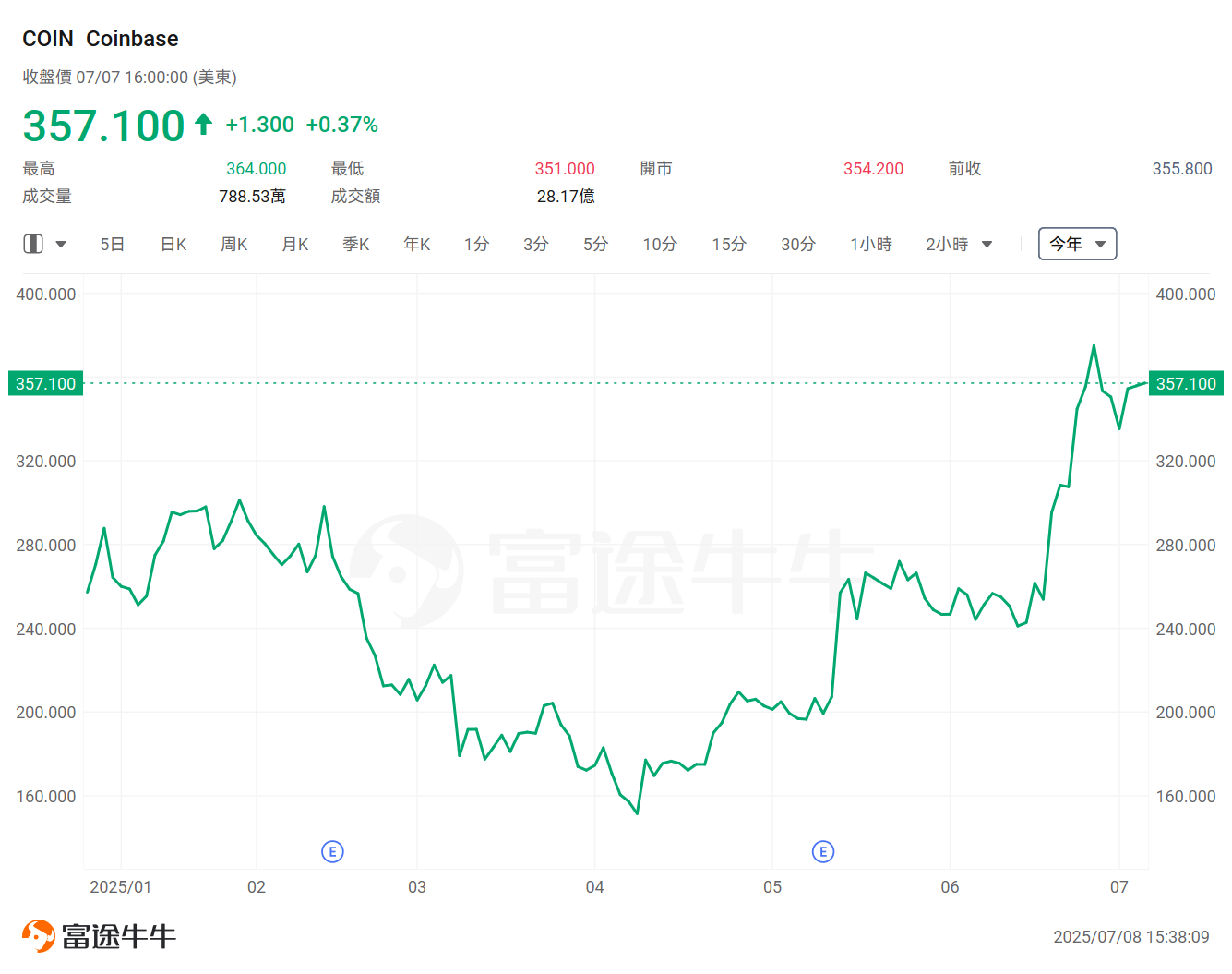The height and width of the screenshot is (974, 1232).
Task: Expand the chart style dropdown arrow
Action: [x=61, y=244]
